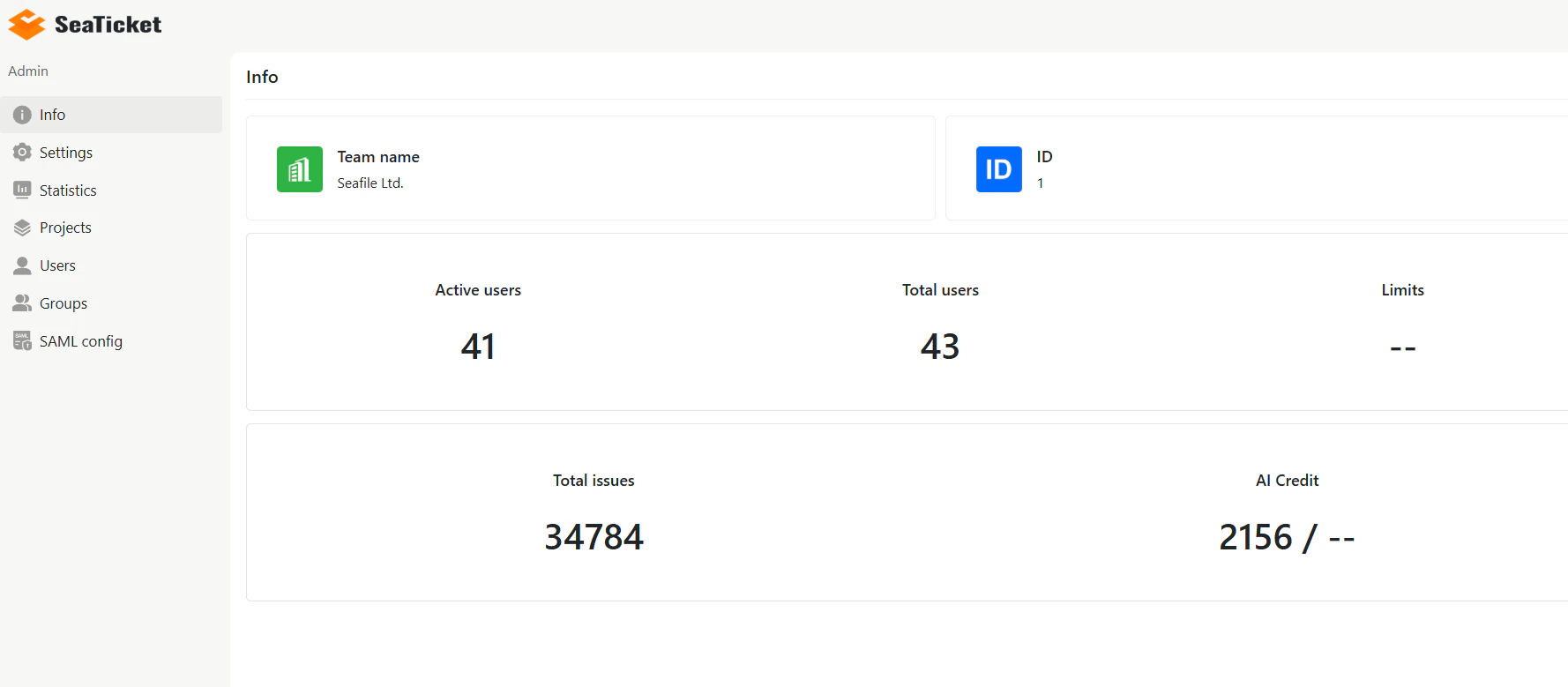Open the Projects section
Screen dimensions: 1568x687
coord(111,228)
